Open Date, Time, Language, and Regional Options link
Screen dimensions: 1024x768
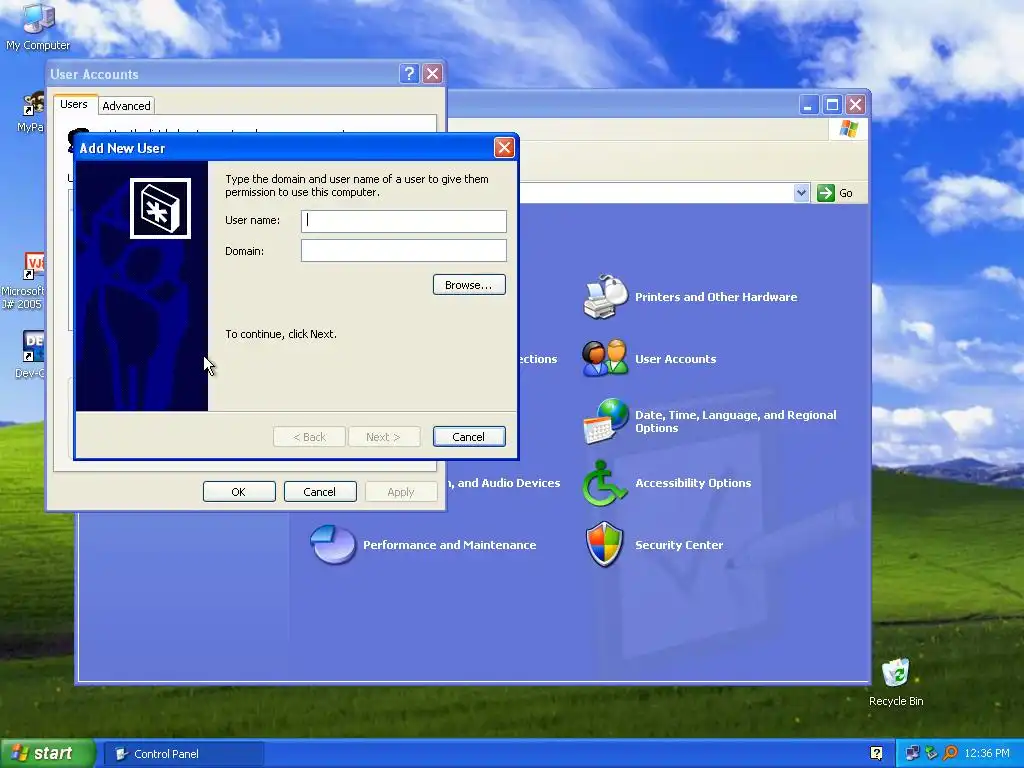point(735,421)
